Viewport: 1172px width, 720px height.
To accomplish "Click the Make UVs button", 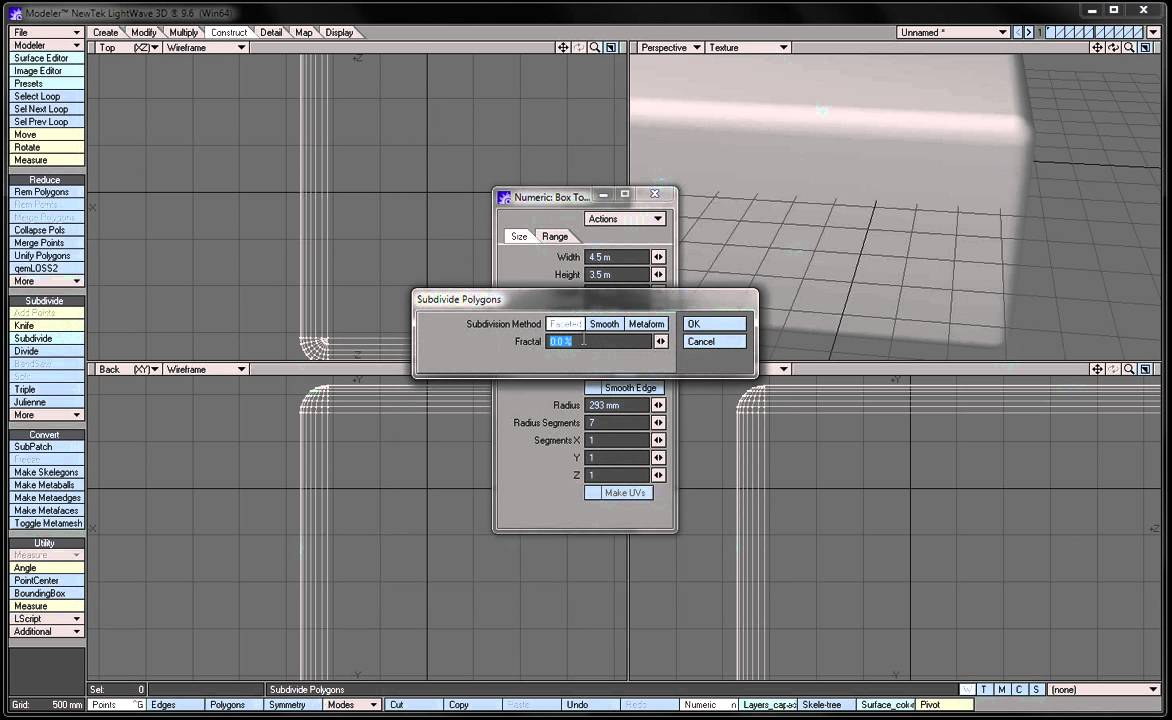I will [x=619, y=493].
